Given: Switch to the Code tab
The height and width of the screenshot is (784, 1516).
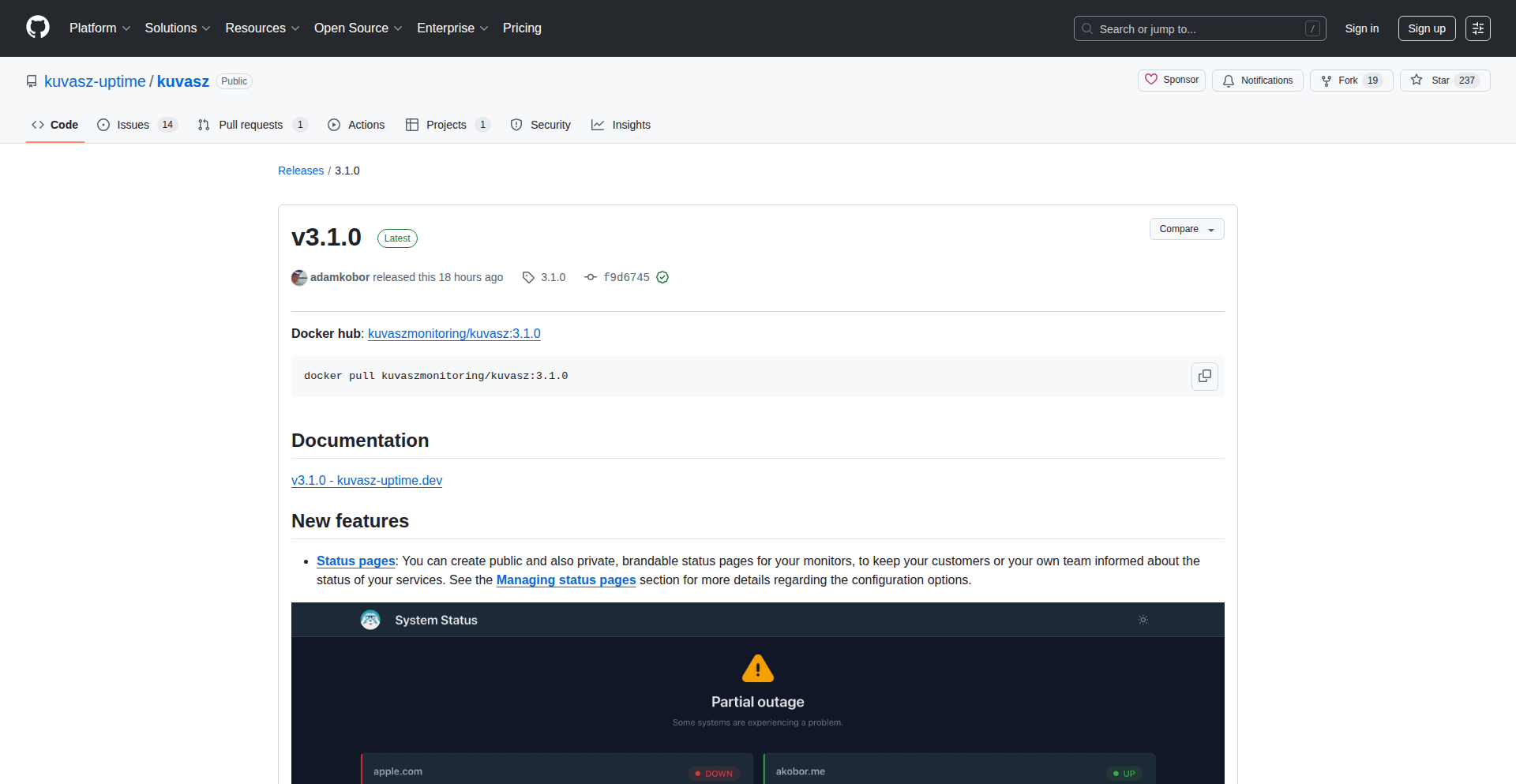Looking at the screenshot, I should tap(54, 125).
